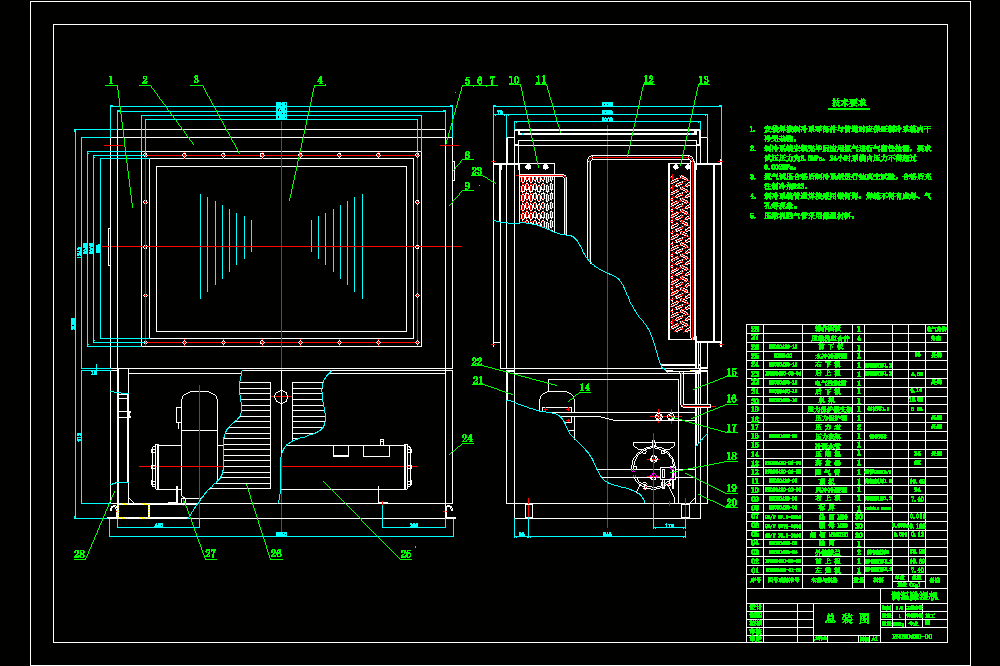The image size is (1000, 666).
Task: Select callout number 27 label
Action: [210, 554]
